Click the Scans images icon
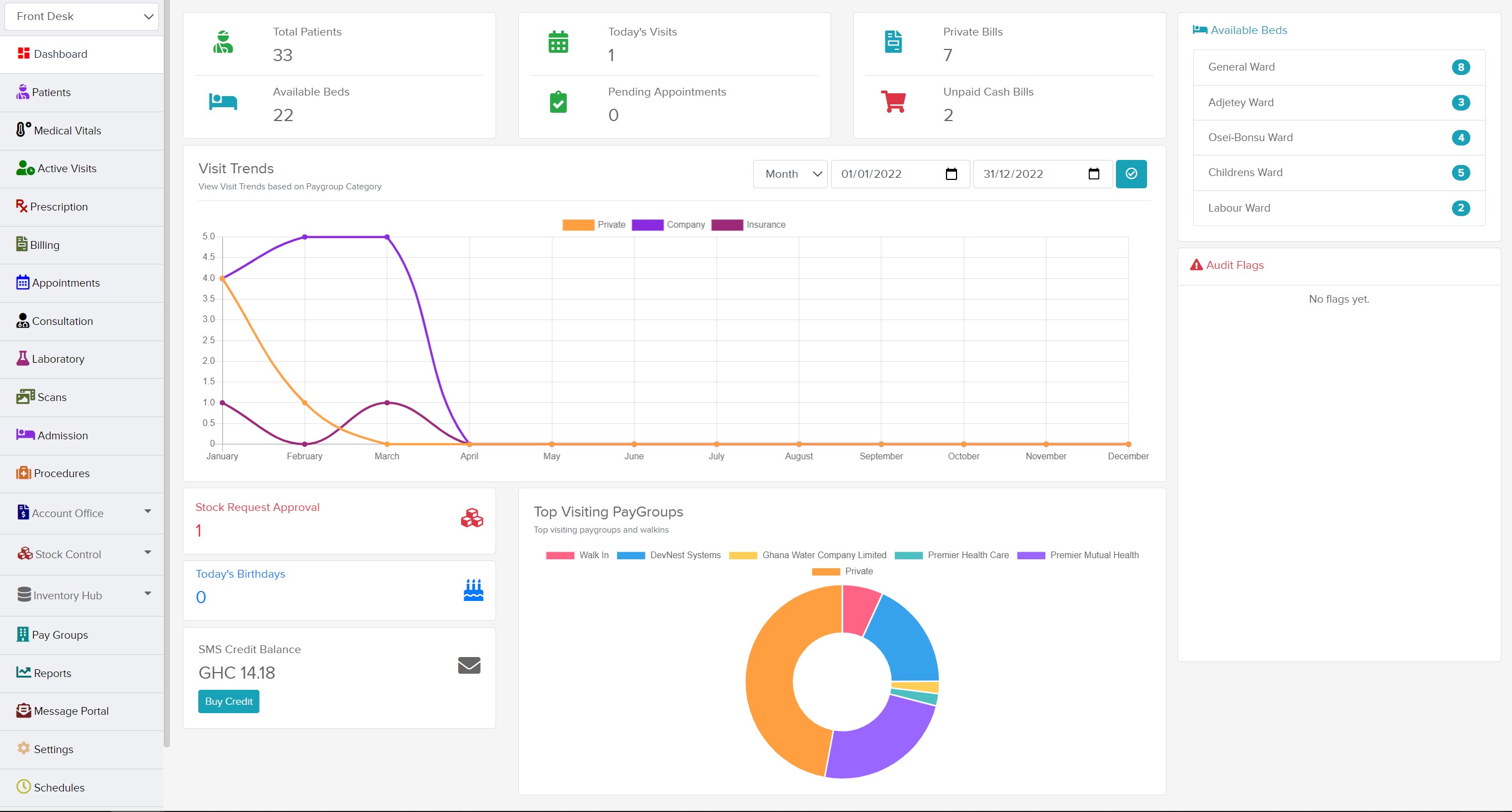Screen dimensions: 1512x812 pos(25,397)
